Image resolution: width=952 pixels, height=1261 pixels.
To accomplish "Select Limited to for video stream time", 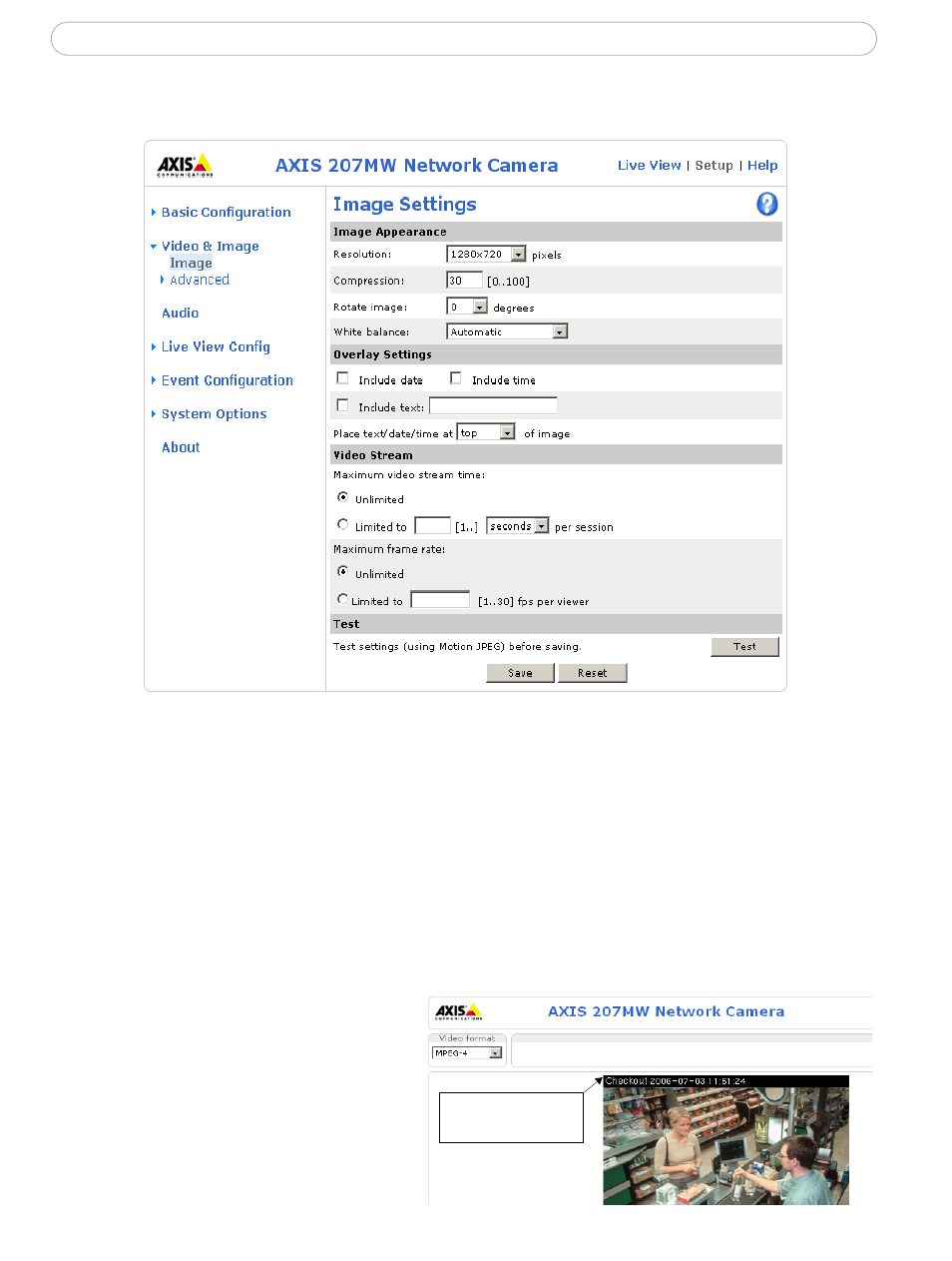I will [x=342, y=524].
